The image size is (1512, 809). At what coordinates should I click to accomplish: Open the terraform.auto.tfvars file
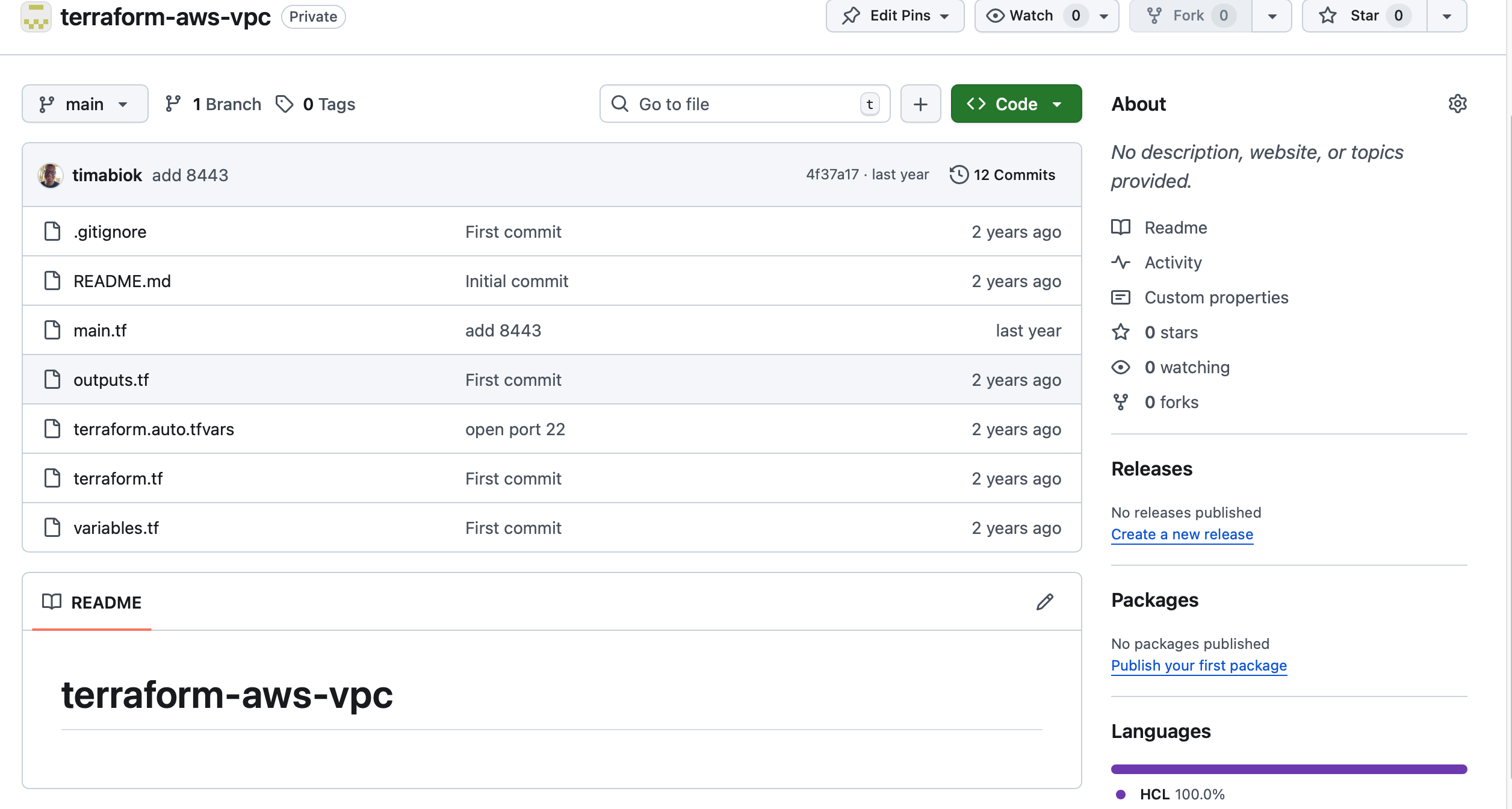coord(153,429)
